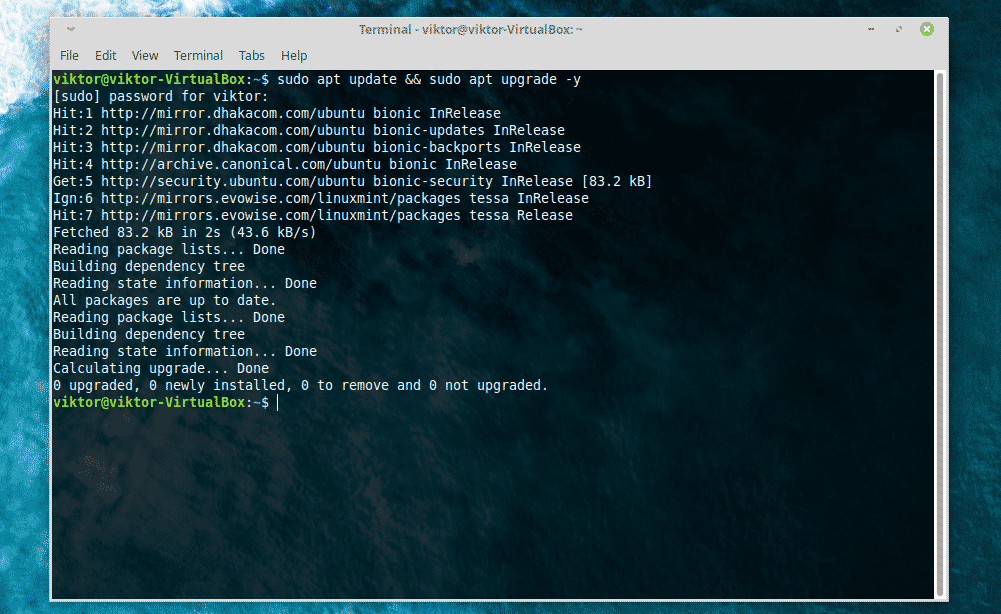This screenshot has height=614, width=1001.
Task: Click 'Calculating upgrade... Done' line
Action: click(161, 368)
